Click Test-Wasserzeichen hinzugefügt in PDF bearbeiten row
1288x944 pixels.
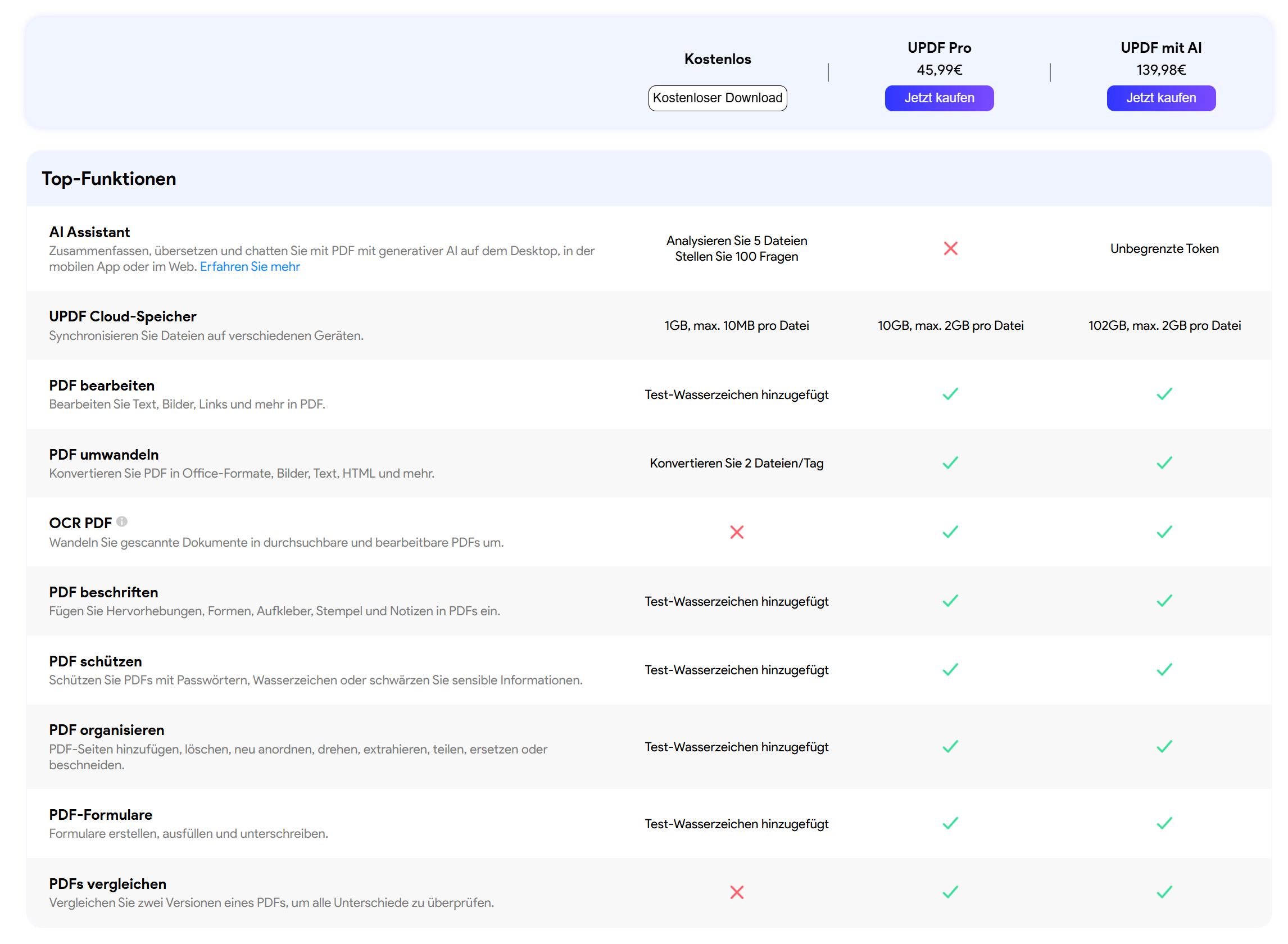pos(737,394)
